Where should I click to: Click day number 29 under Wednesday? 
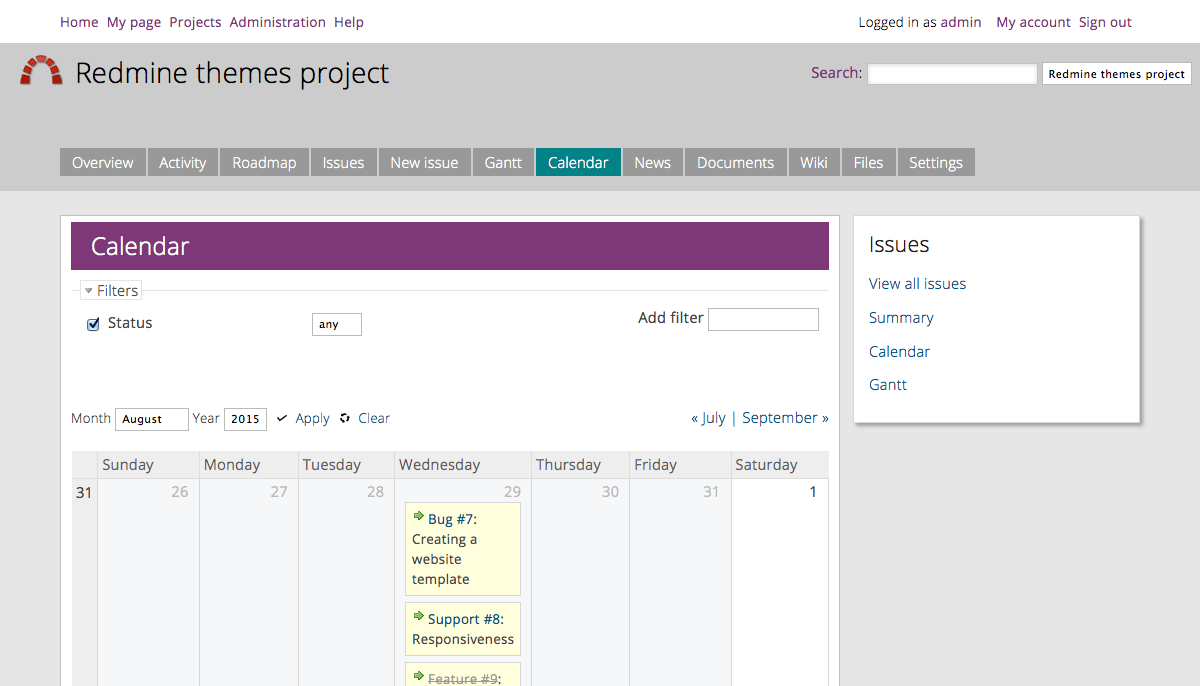point(512,492)
